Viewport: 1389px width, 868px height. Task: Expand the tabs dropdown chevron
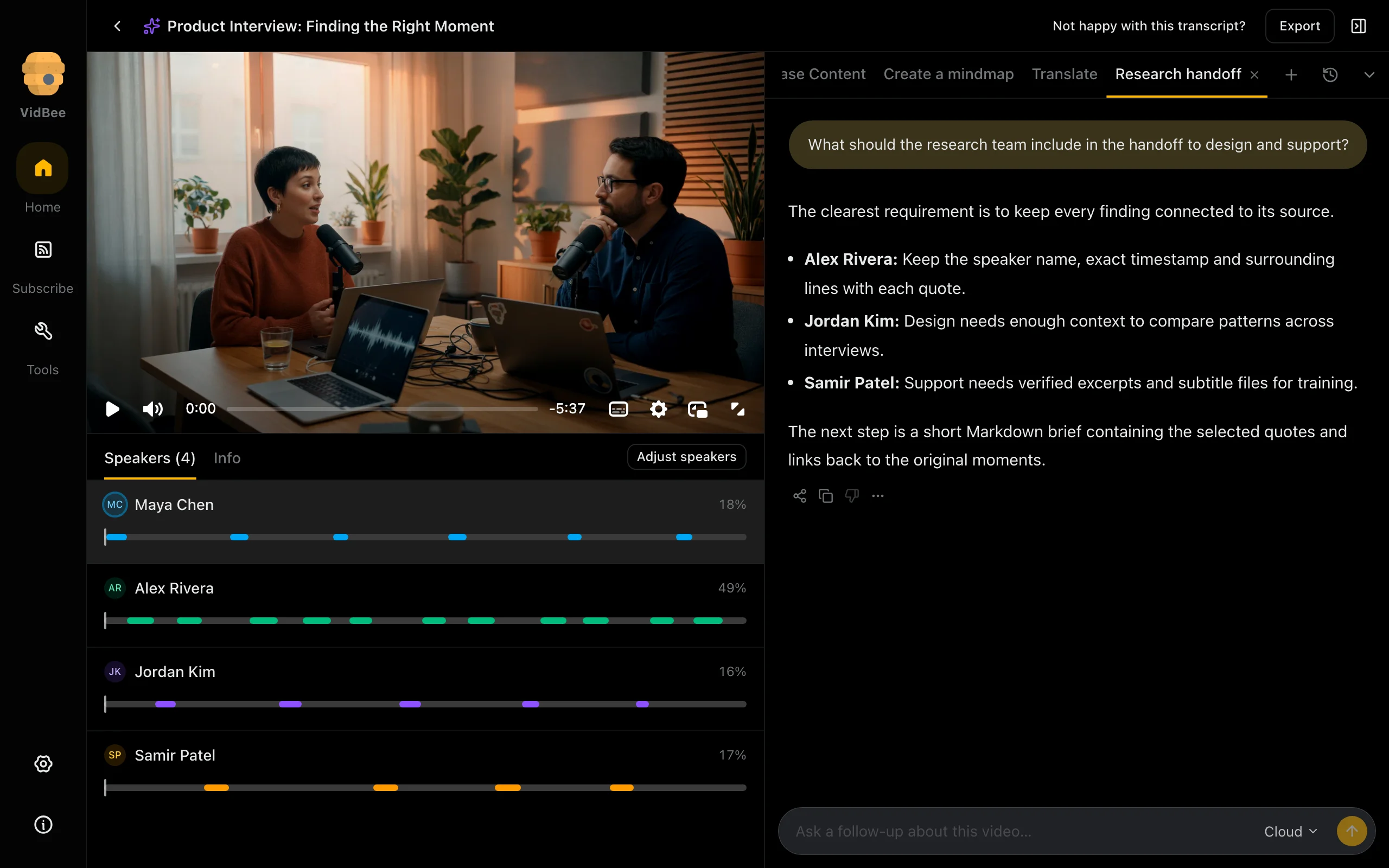coord(1369,75)
